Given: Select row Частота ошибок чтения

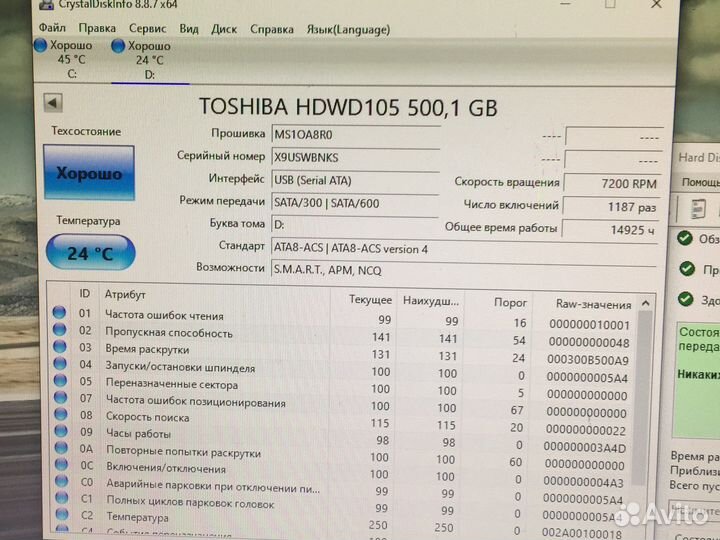Looking at the screenshot, I should (342, 318).
